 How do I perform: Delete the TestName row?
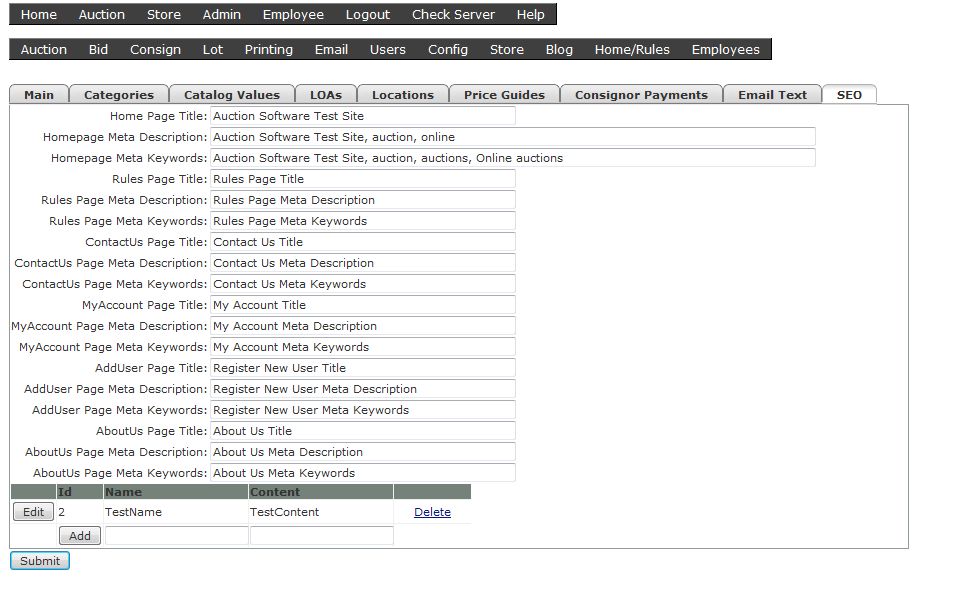click(432, 512)
